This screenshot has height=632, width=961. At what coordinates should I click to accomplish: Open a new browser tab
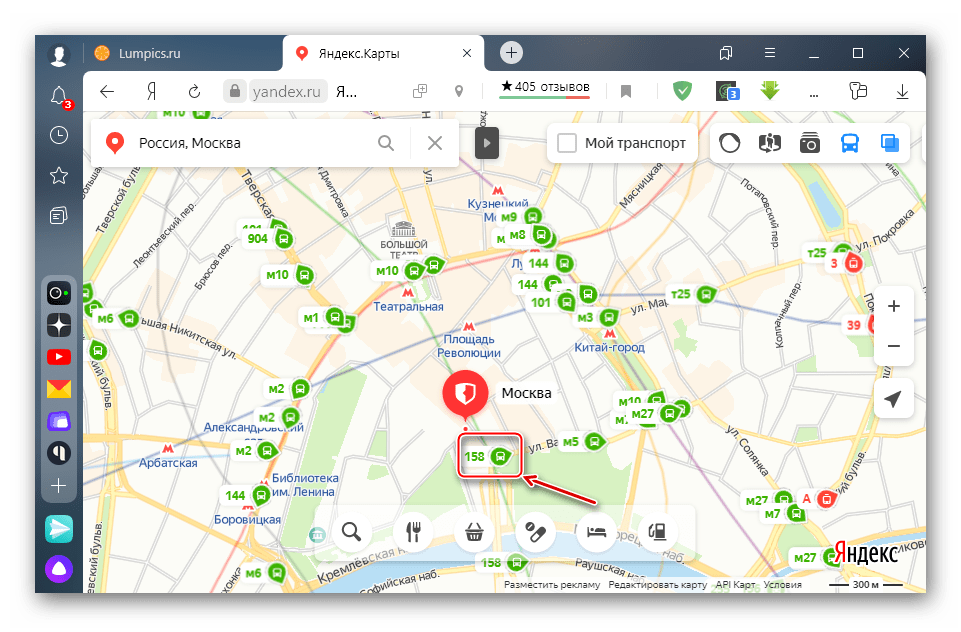[511, 53]
